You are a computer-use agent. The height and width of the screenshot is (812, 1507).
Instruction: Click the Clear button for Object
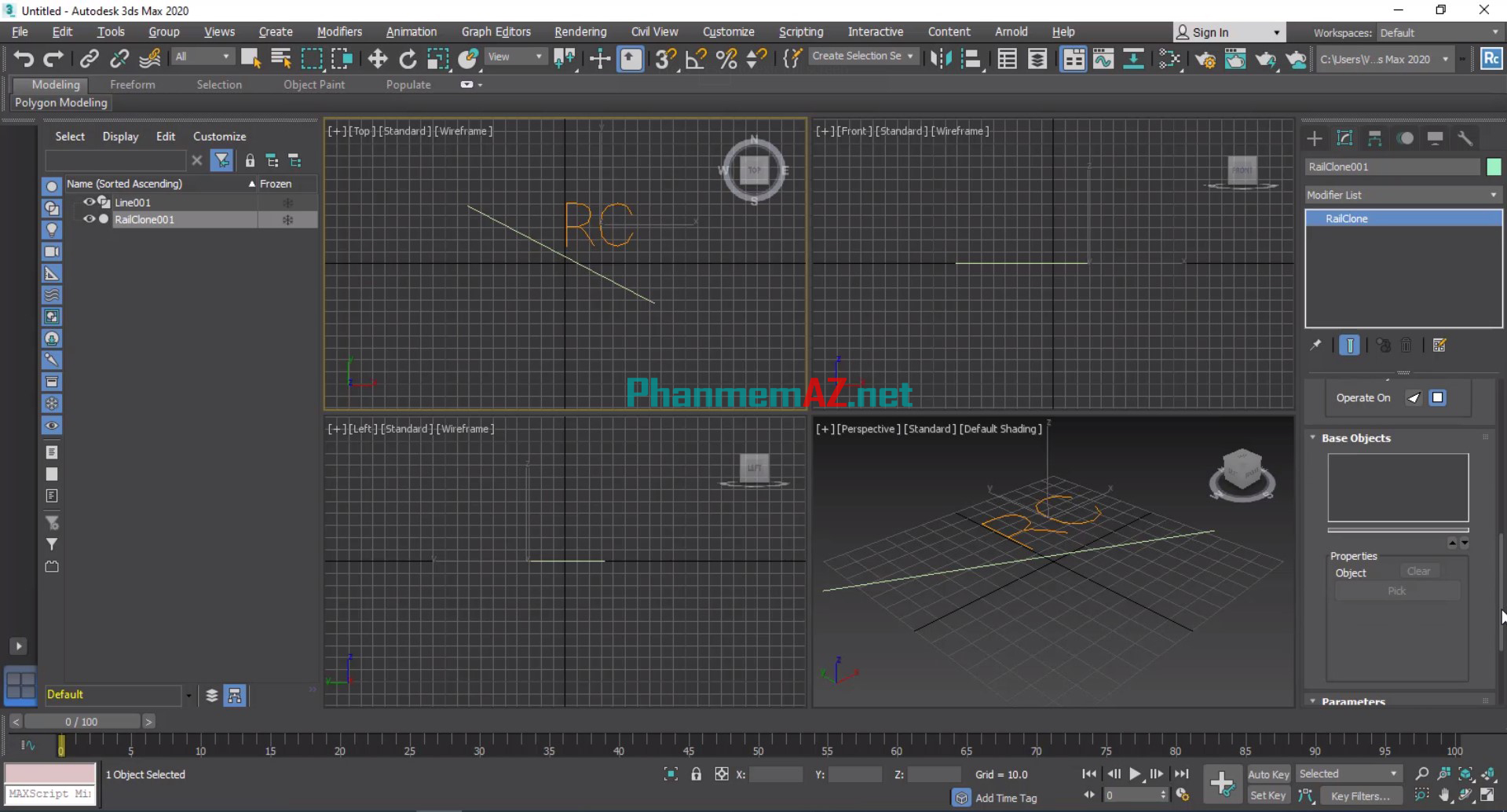[1418, 571]
